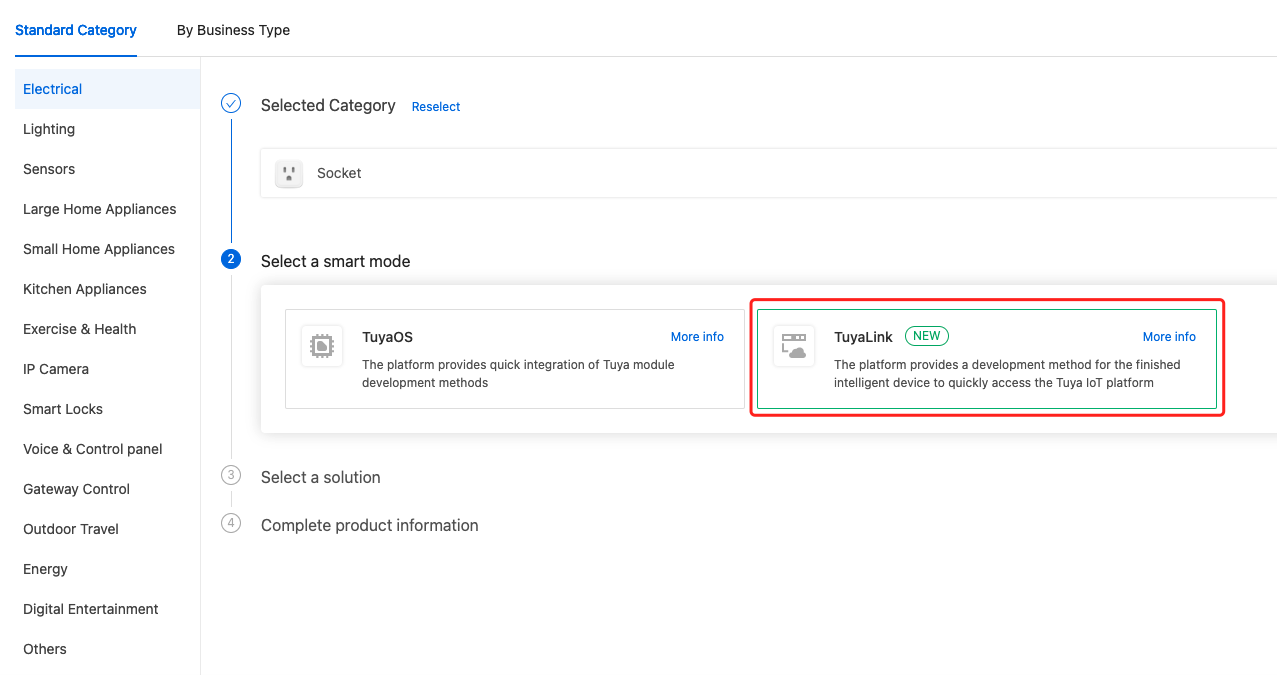
Task: Click the TuyaOS description text
Action: click(518, 374)
